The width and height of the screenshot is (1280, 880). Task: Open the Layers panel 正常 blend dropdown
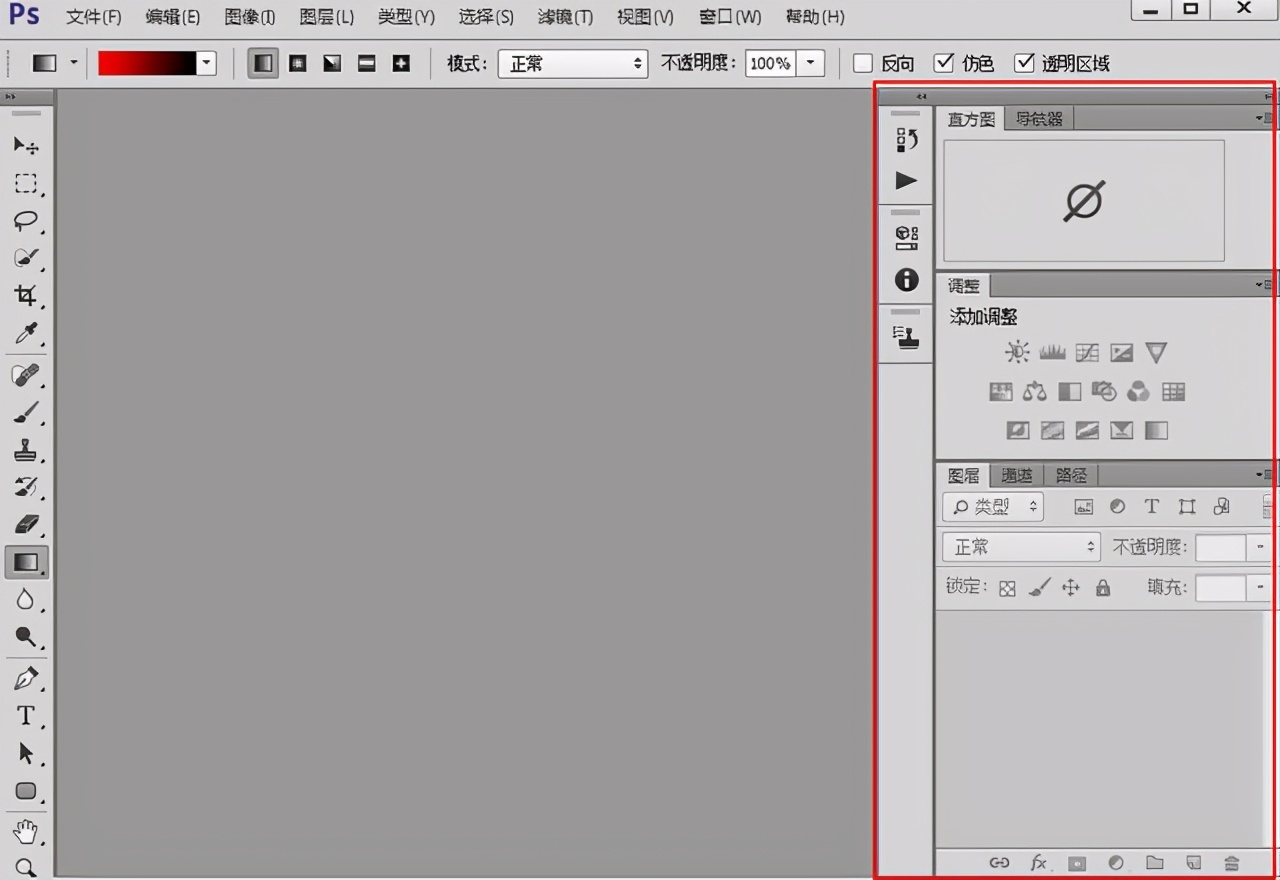click(1021, 547)
